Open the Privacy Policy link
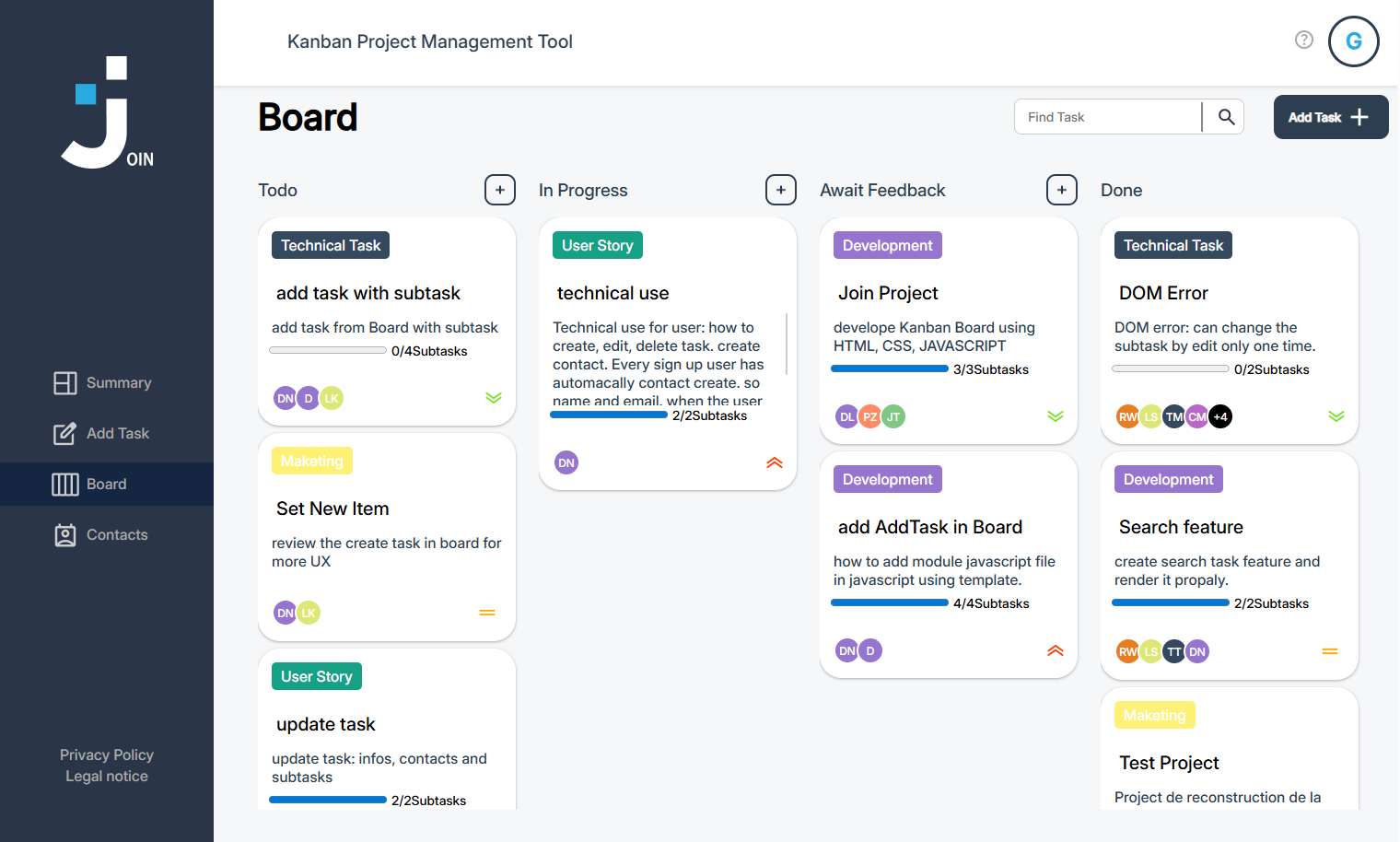Image resolution: width=1400 pixels, height=842 pixels. click(107, 754)
